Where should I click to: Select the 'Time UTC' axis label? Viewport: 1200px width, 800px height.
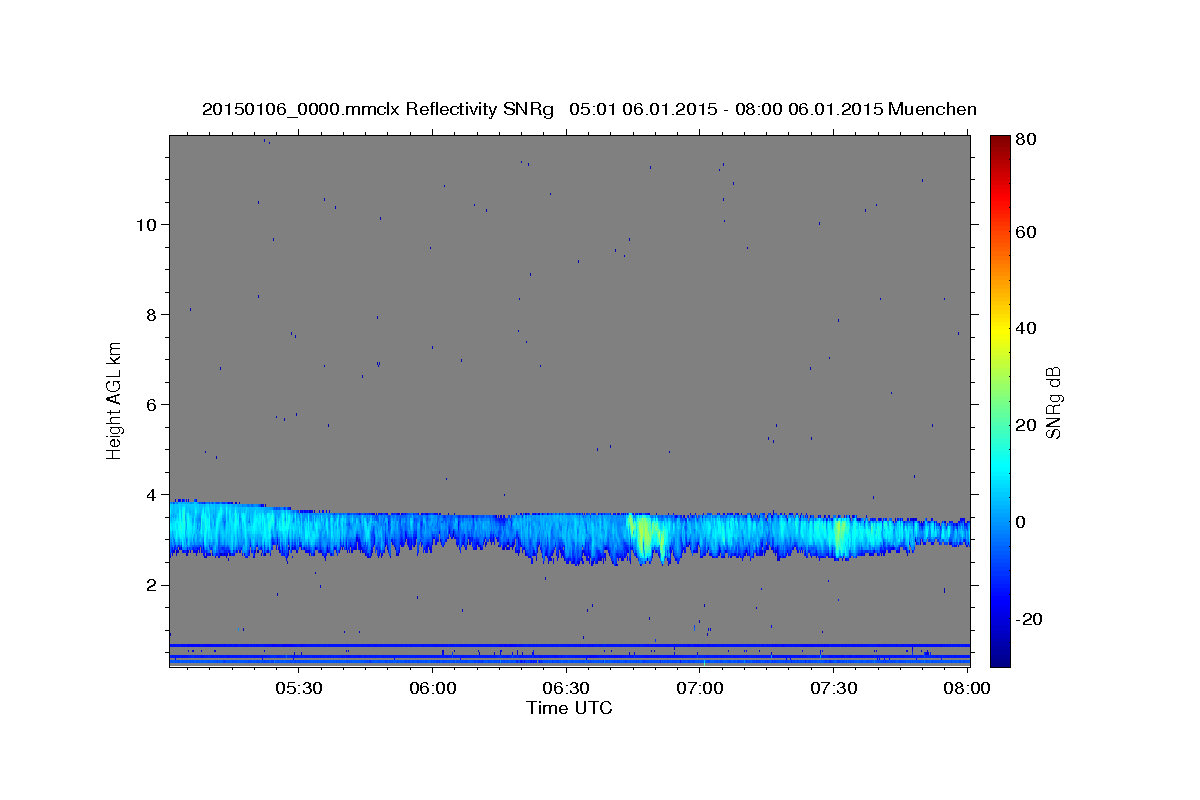[x=569, y=708]
